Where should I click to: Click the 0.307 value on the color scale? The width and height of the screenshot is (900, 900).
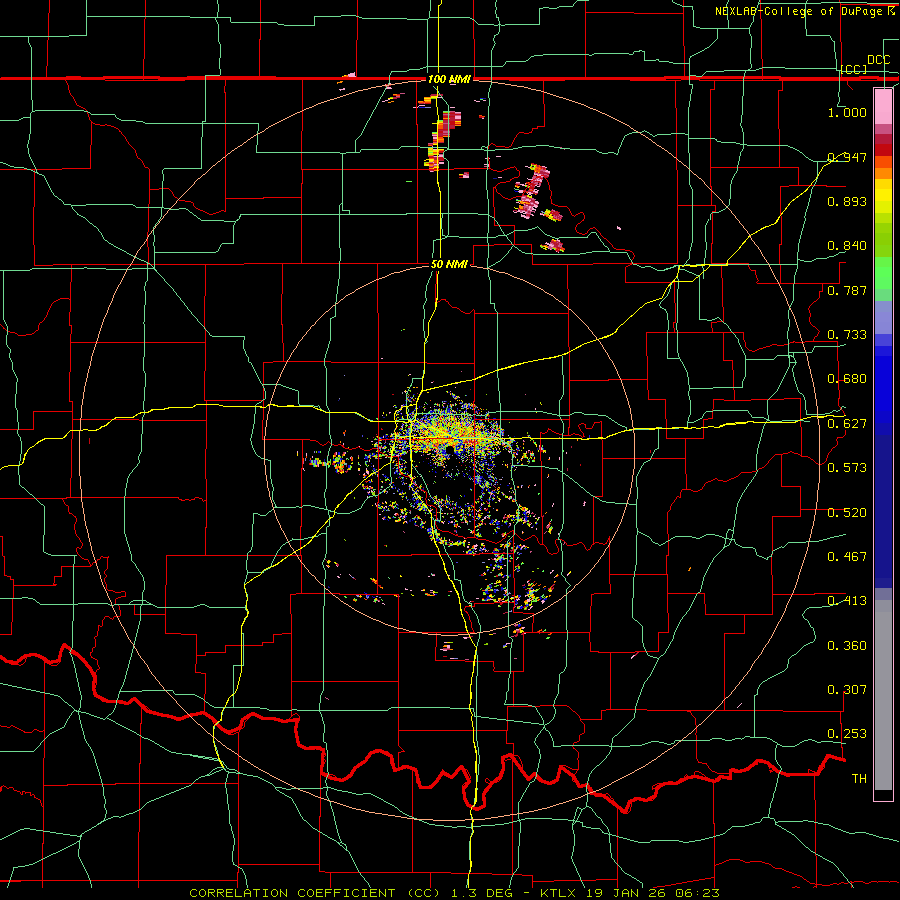click(847, 690)
